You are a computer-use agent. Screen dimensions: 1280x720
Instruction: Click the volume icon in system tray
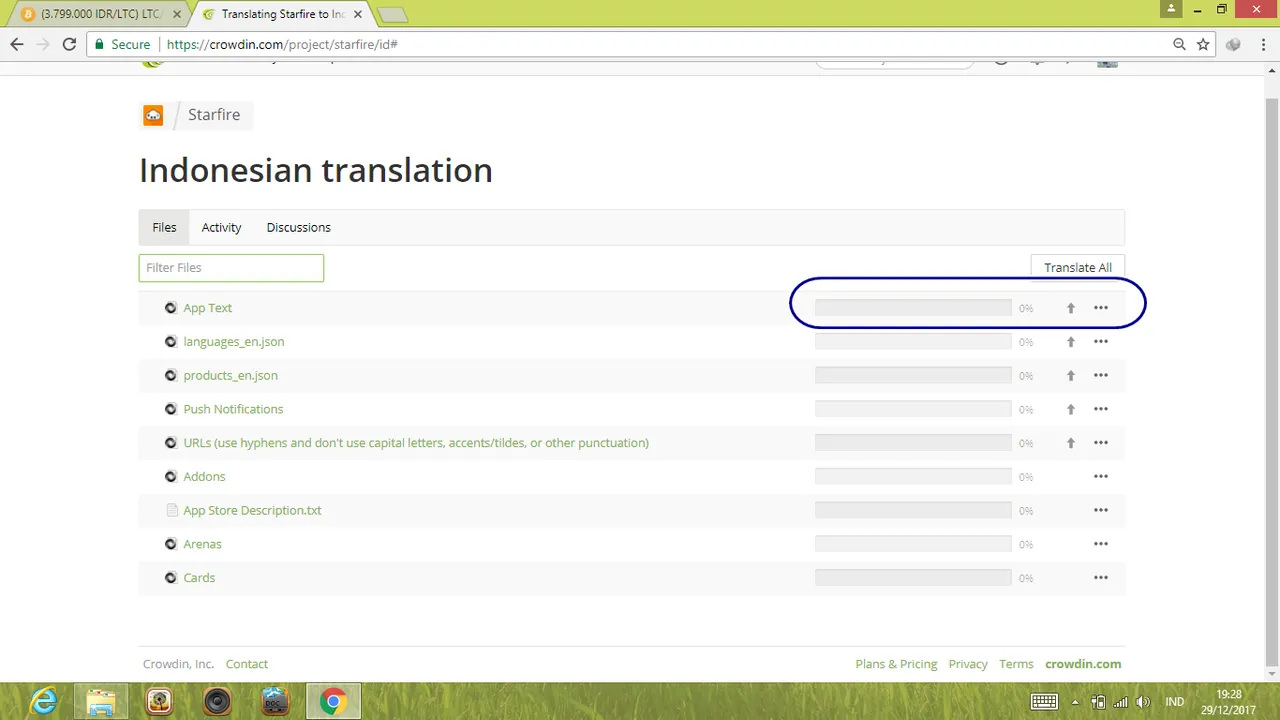tap(1143, 702)
